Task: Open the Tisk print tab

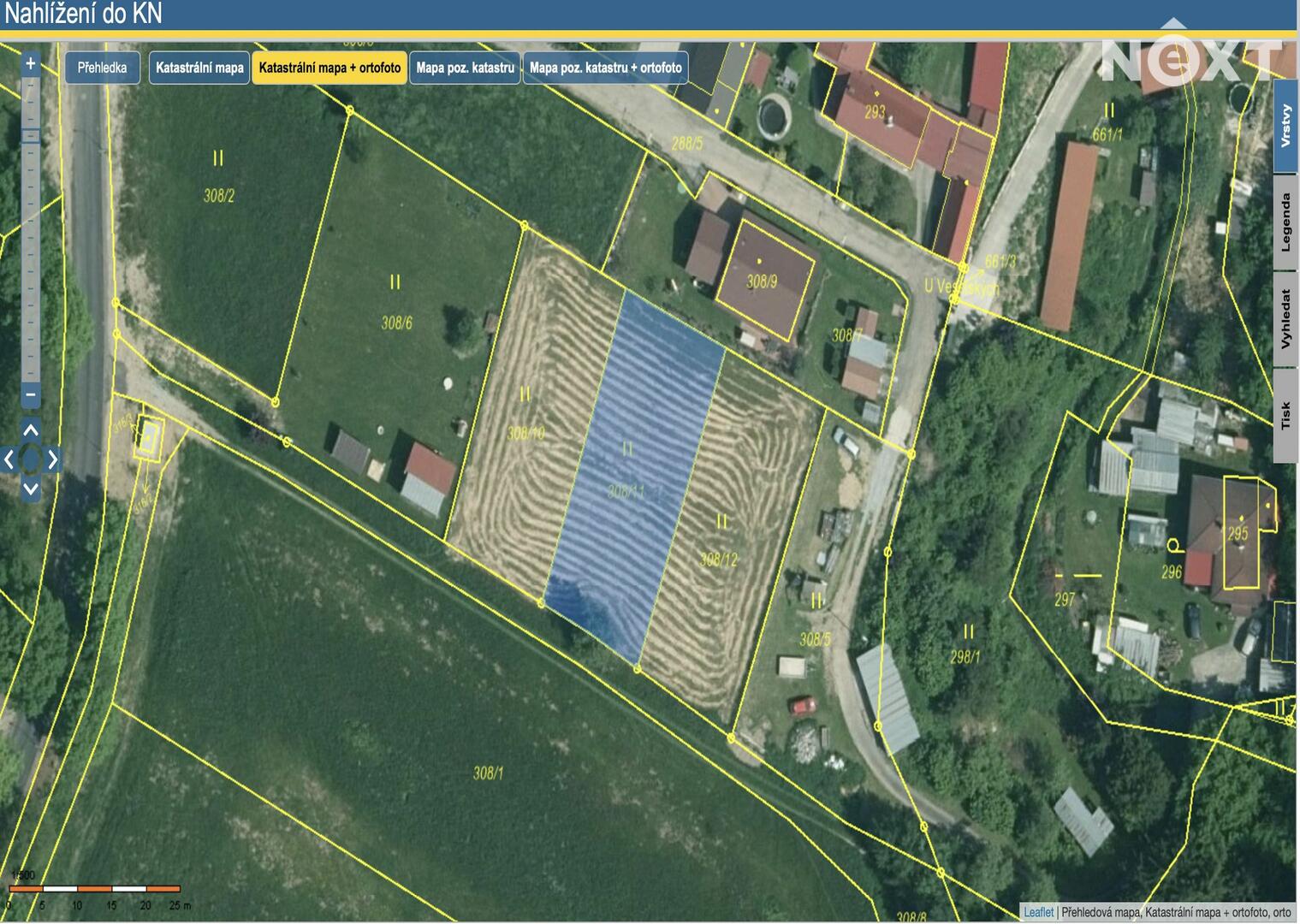Action: (1285, 415)
